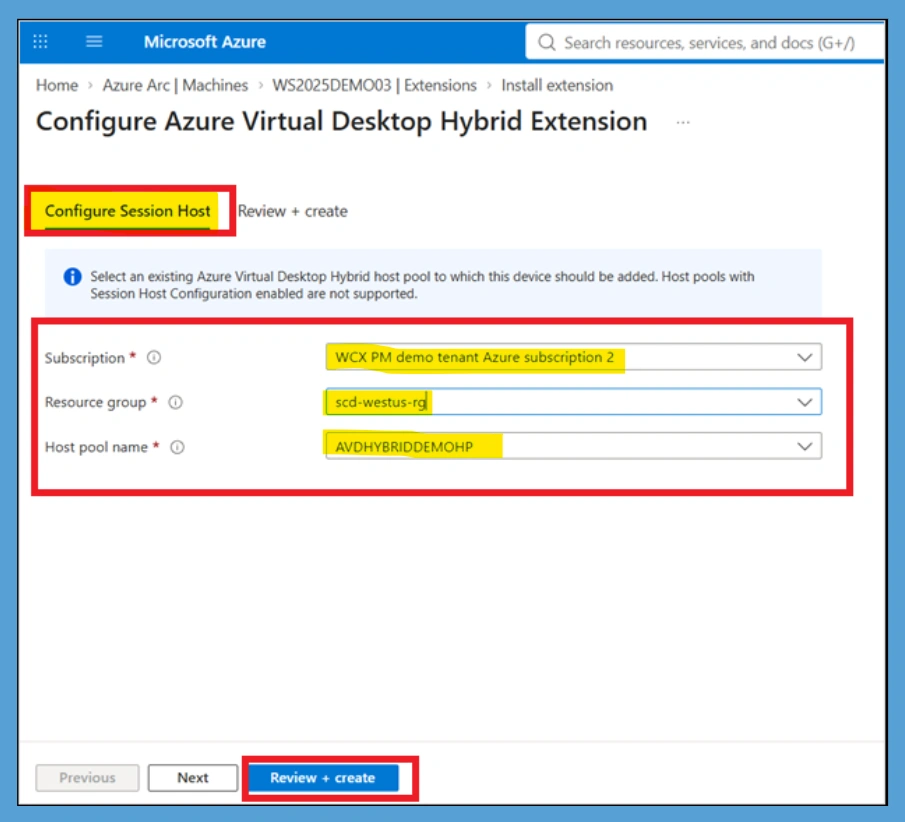Click the Next button
Image resolution: width=905 pixels, height=822 pixels.
[x=193, y=778]
